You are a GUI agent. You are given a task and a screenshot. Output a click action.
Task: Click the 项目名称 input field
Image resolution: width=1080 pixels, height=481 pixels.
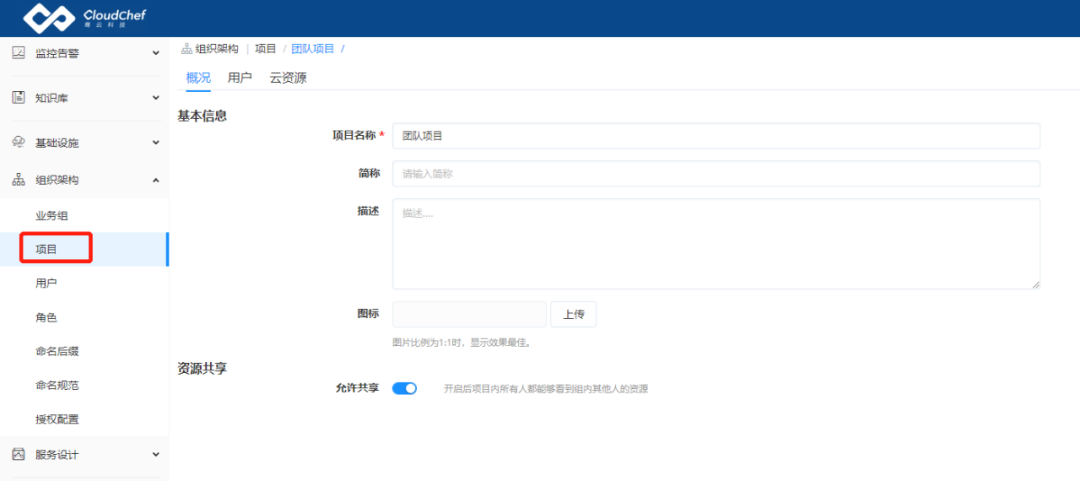tap(716, 136)
